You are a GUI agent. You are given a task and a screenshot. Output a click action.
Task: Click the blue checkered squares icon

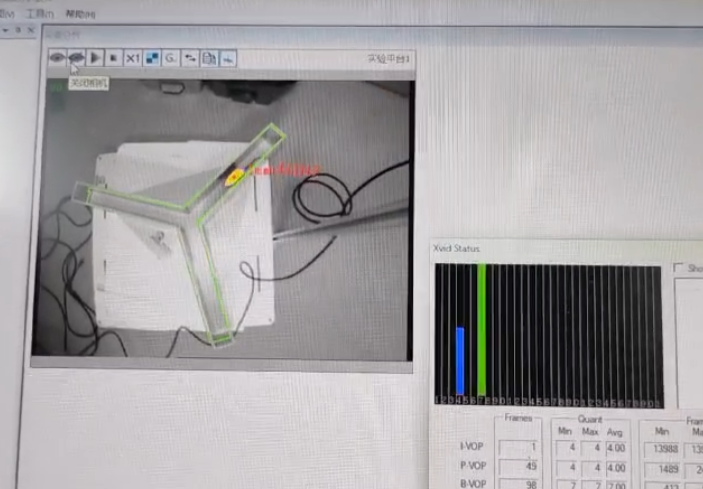pyautogui.click(x=152, y=58)
